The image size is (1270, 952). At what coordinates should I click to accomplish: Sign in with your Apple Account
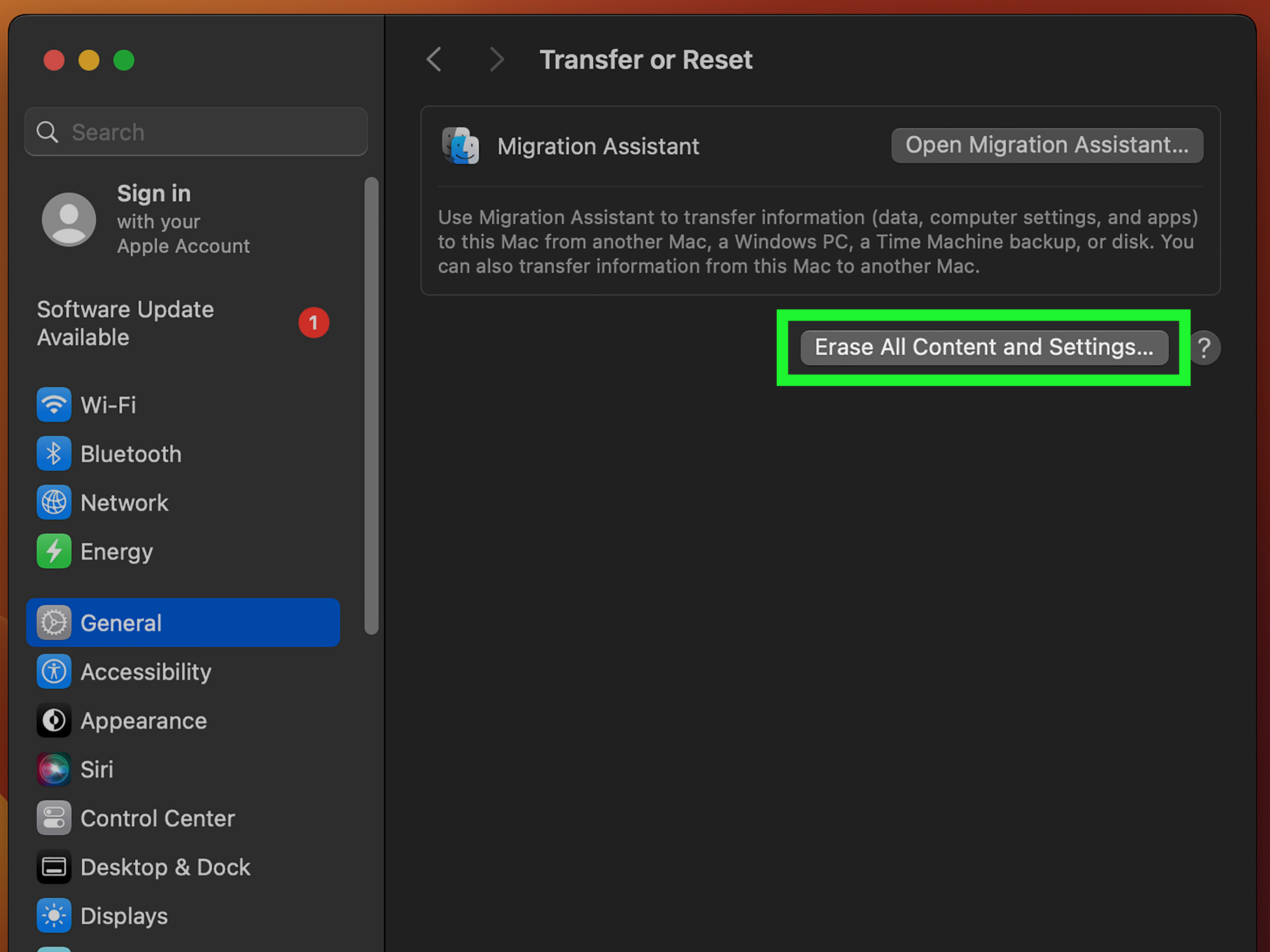click(x=183, y=219)
